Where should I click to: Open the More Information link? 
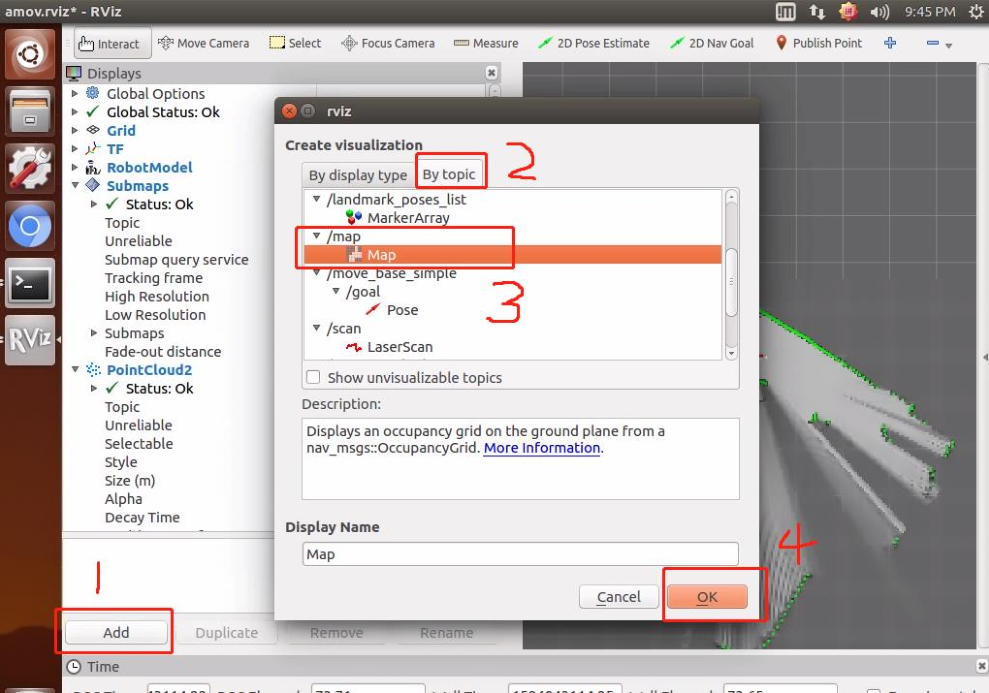542,448
